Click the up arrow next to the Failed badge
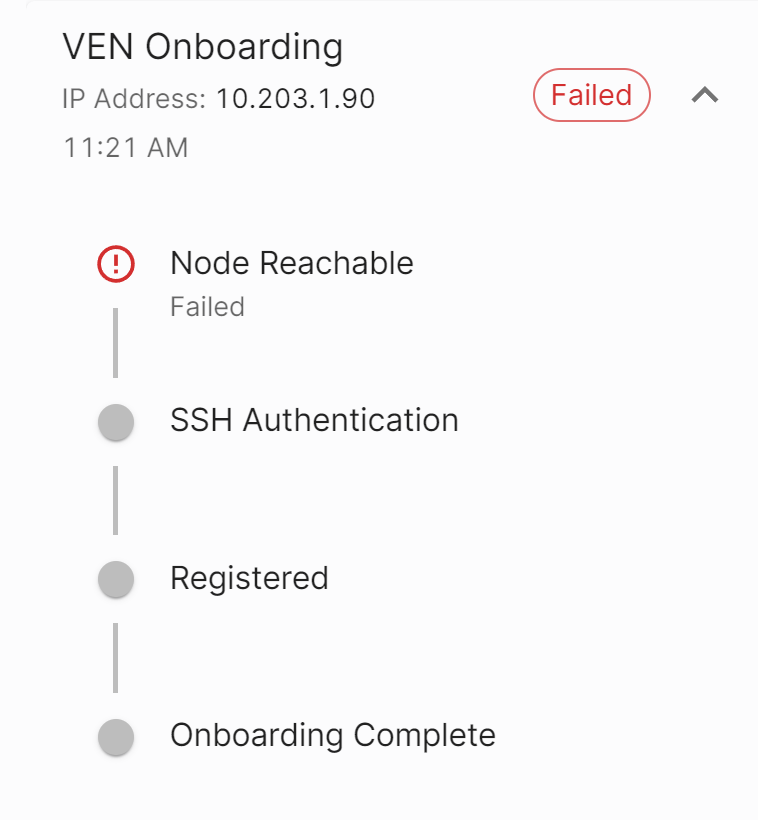 705,96
